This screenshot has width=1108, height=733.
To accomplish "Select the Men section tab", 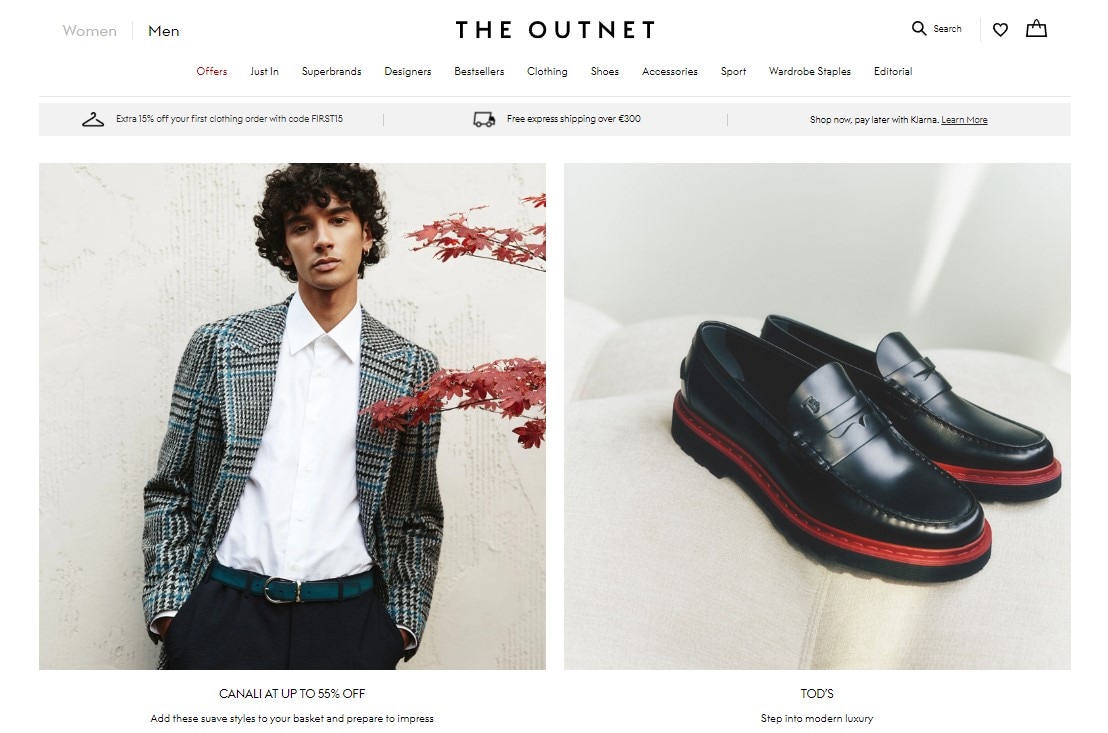I will (164, 31).
